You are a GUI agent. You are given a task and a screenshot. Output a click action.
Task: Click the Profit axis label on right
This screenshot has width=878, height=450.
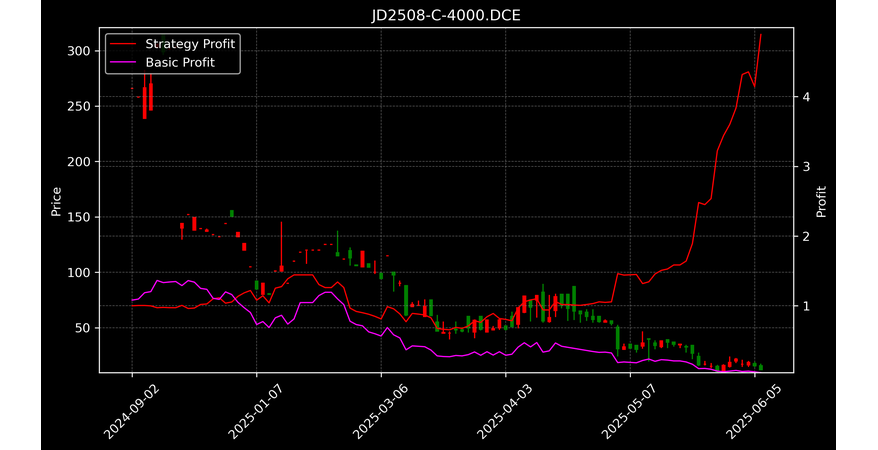(821, 201)
